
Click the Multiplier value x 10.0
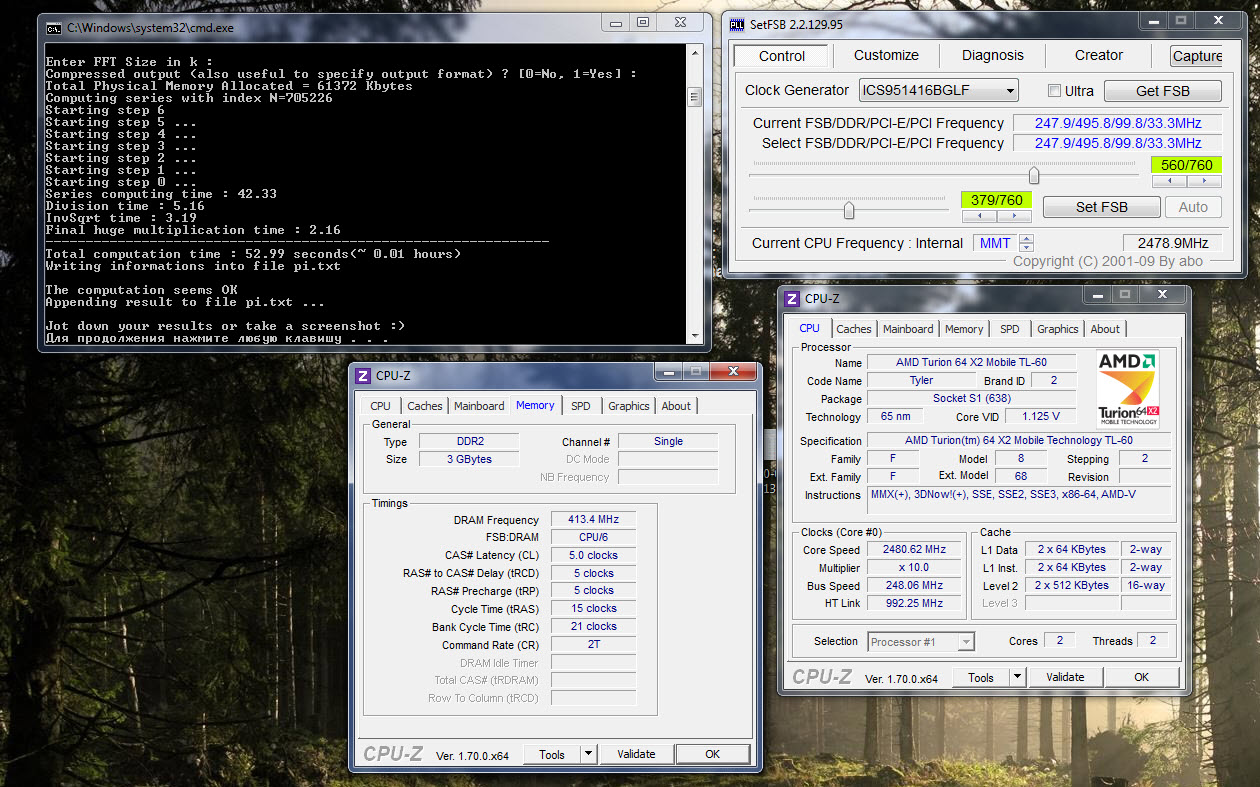[x=914, y=567]
